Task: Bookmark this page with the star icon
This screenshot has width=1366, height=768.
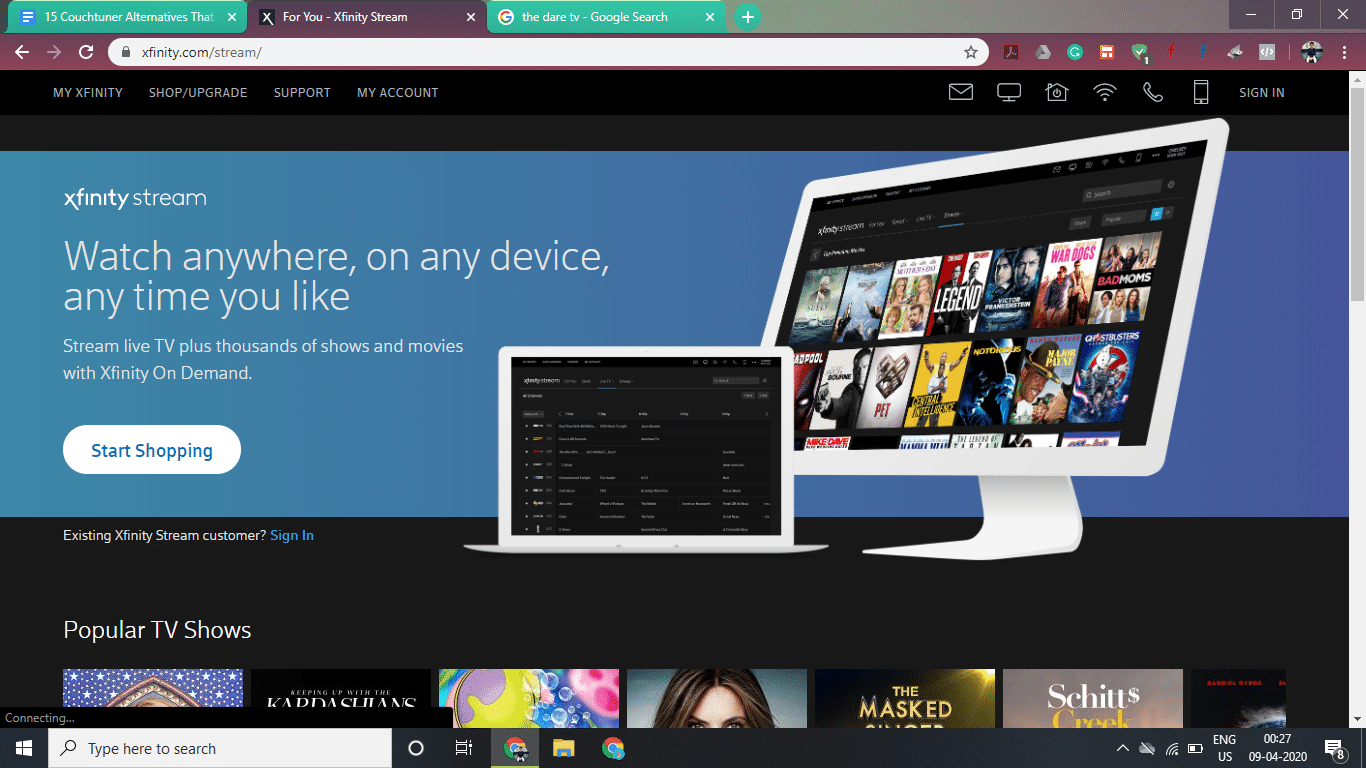Action: 971,52
